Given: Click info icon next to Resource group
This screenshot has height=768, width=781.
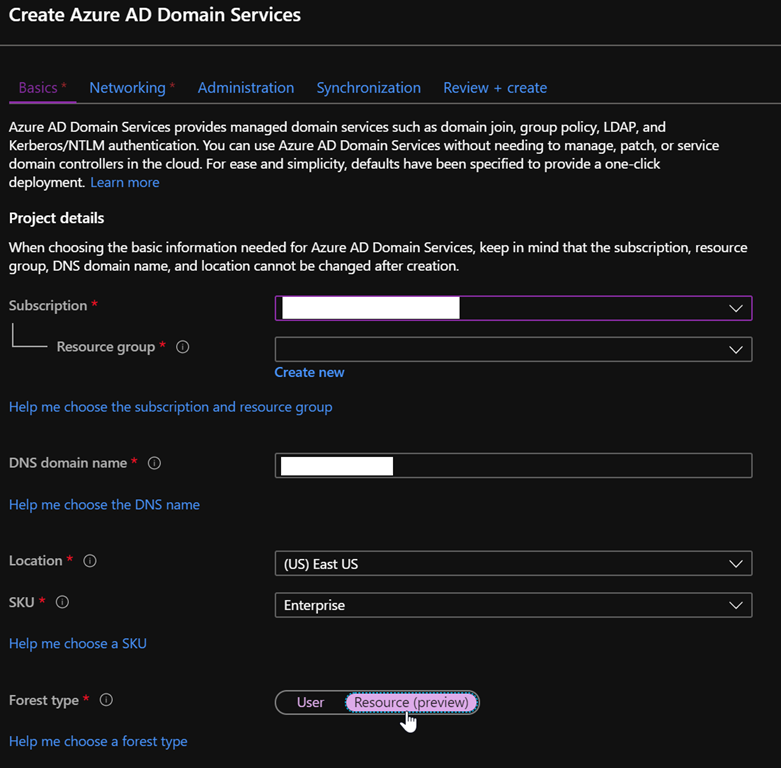Looking at the screenshot, I should (x=183, y=347).
